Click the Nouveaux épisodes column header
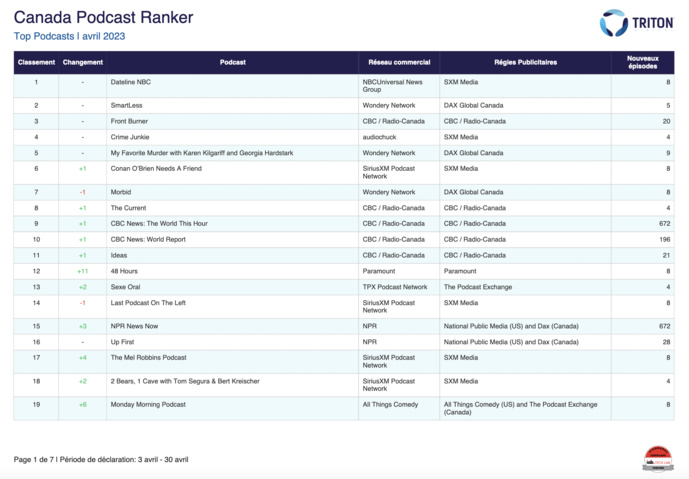The height and width of the screenshot is (479, 689). pyautogui.click(x=642, y=62)
